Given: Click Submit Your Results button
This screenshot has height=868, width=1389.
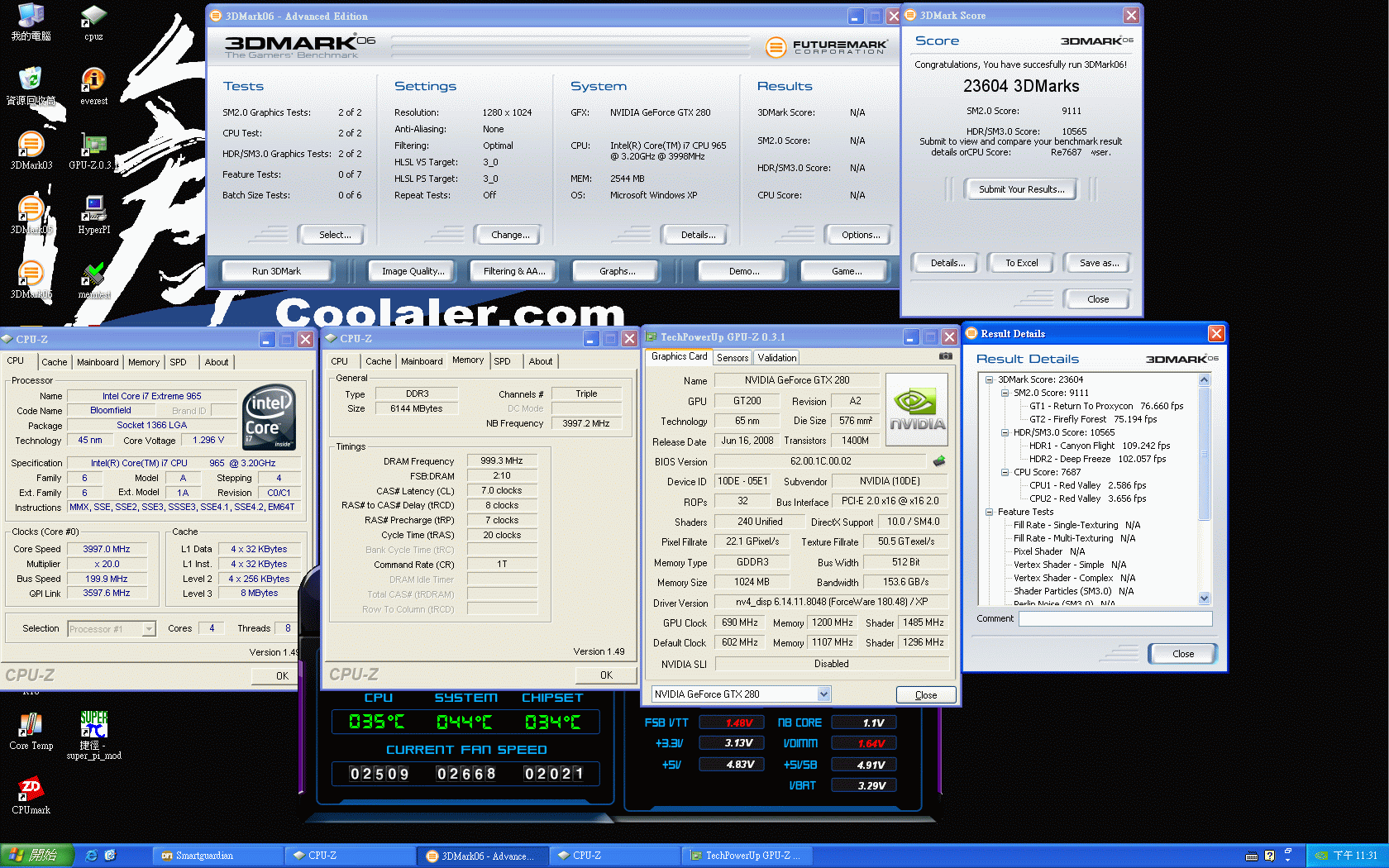Looking at the screenshot, I should tap(1021, 189).
